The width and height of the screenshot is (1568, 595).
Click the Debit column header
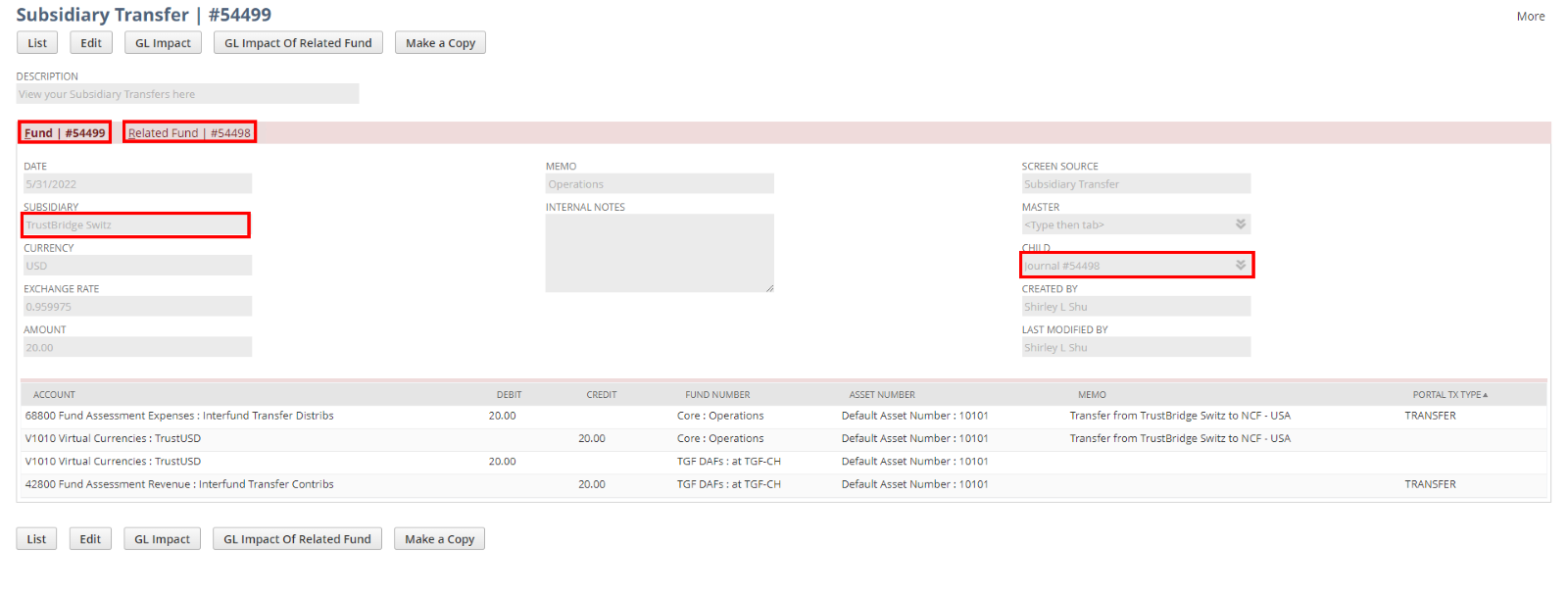point(509,395)
